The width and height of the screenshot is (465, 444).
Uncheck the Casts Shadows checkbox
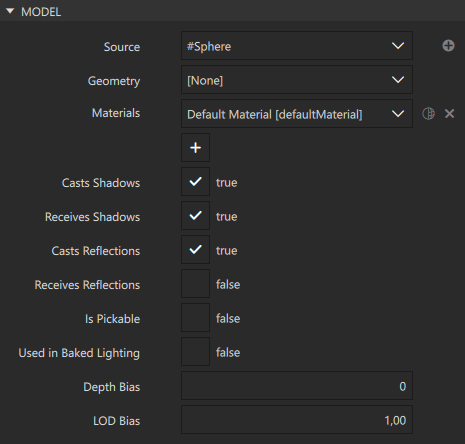(x=195, y=182)
